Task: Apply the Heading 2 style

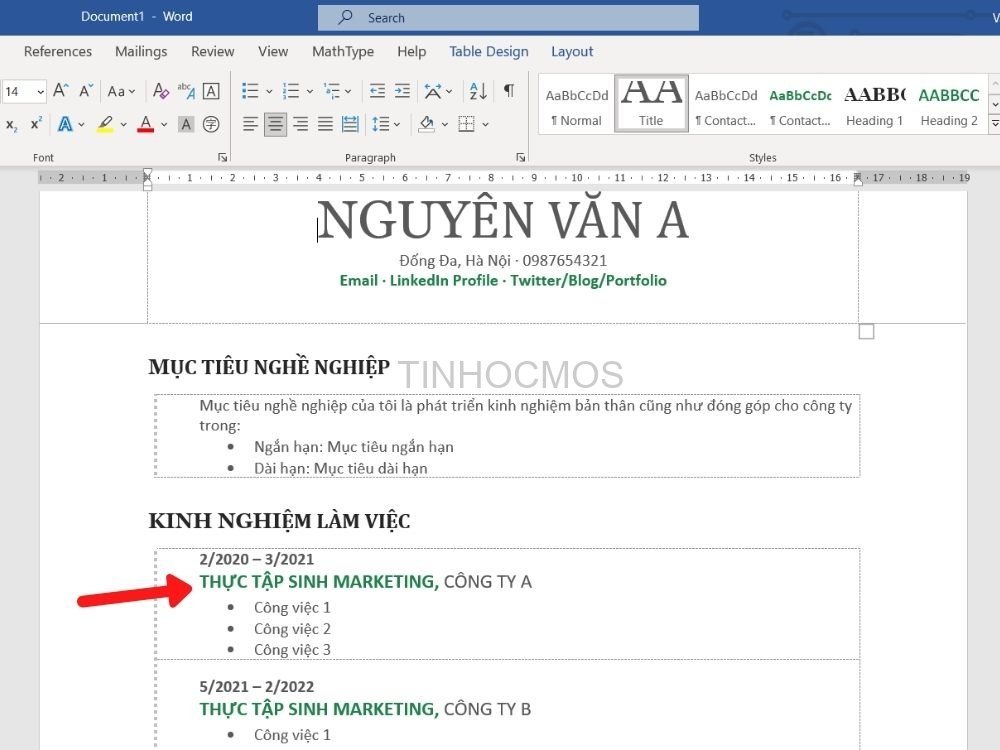Action: (949, 105)
